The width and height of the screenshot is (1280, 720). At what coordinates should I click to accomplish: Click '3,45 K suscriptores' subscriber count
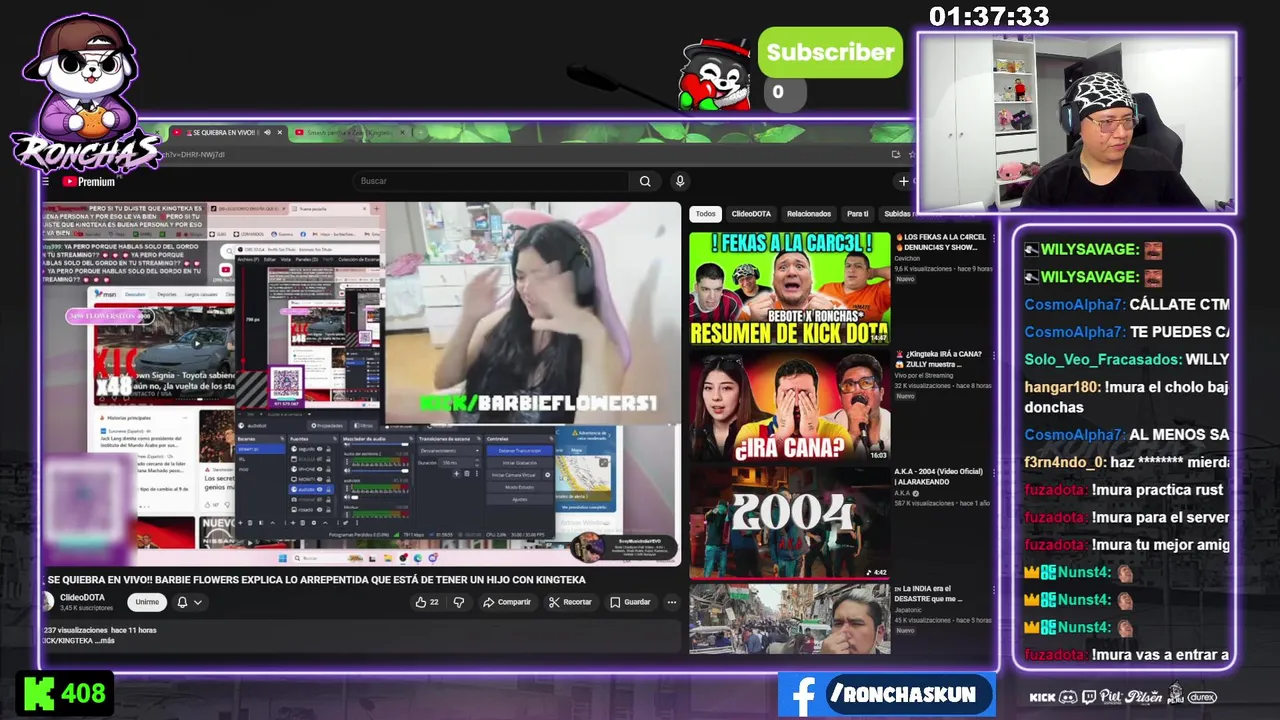point(87,608)
